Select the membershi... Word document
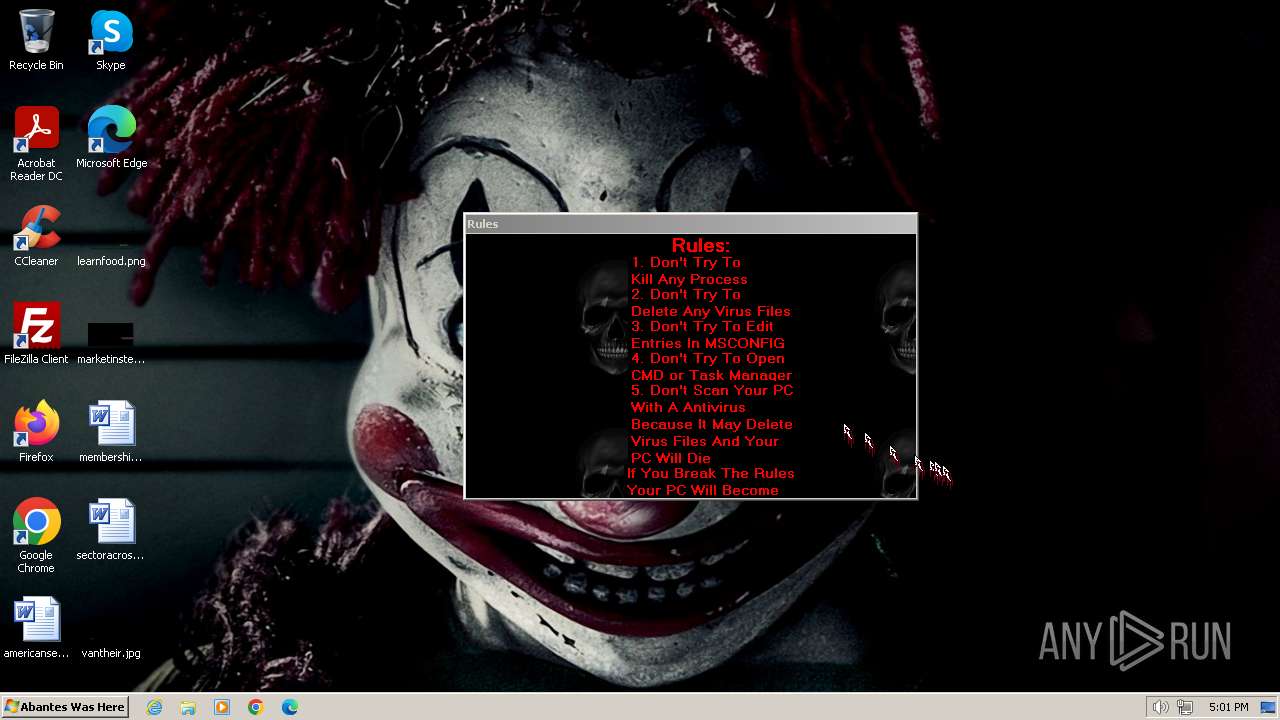 (111, 432)
